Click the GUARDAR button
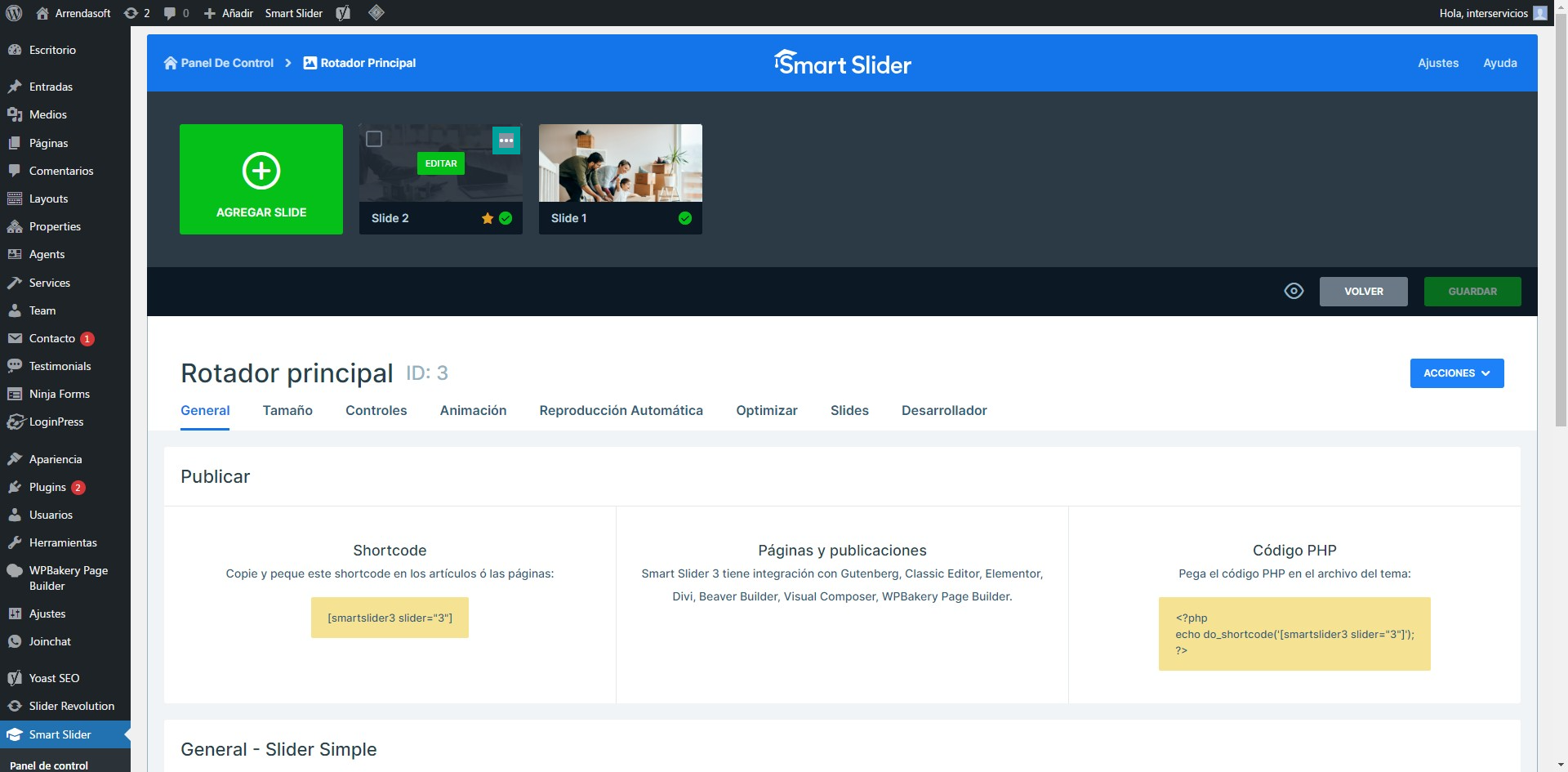Viewport: 1568px width, 772px height. pos(1472,292)
